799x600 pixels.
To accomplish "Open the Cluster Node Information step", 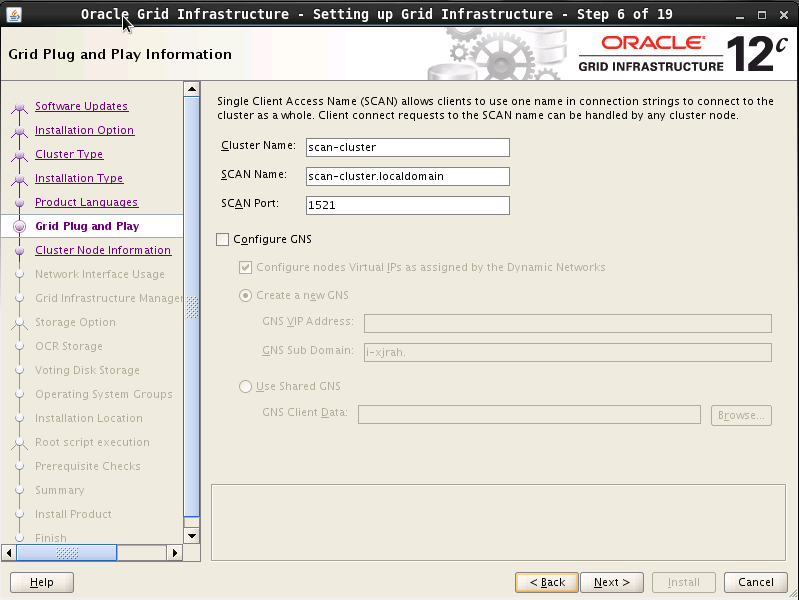I will pyautogui.click(x=102, y=251).
